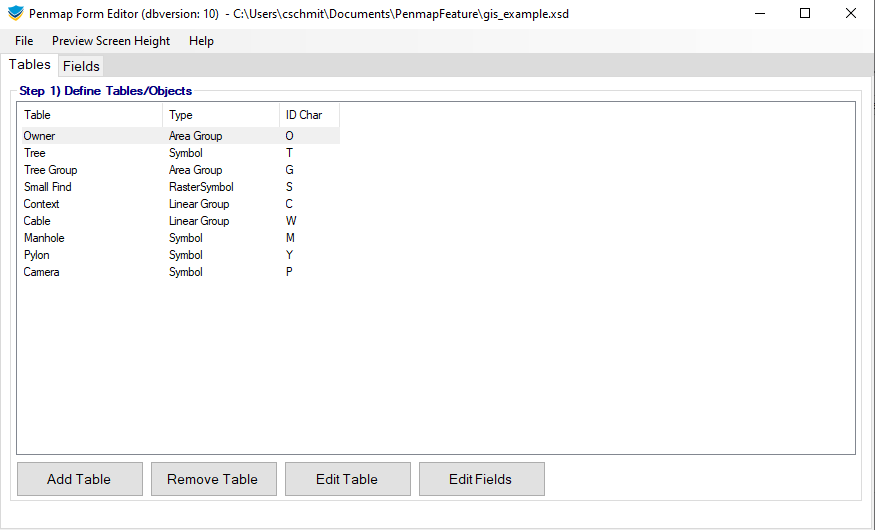Select the Tables tab
Viewport: 875px width, 530px height.
point(30,65)
